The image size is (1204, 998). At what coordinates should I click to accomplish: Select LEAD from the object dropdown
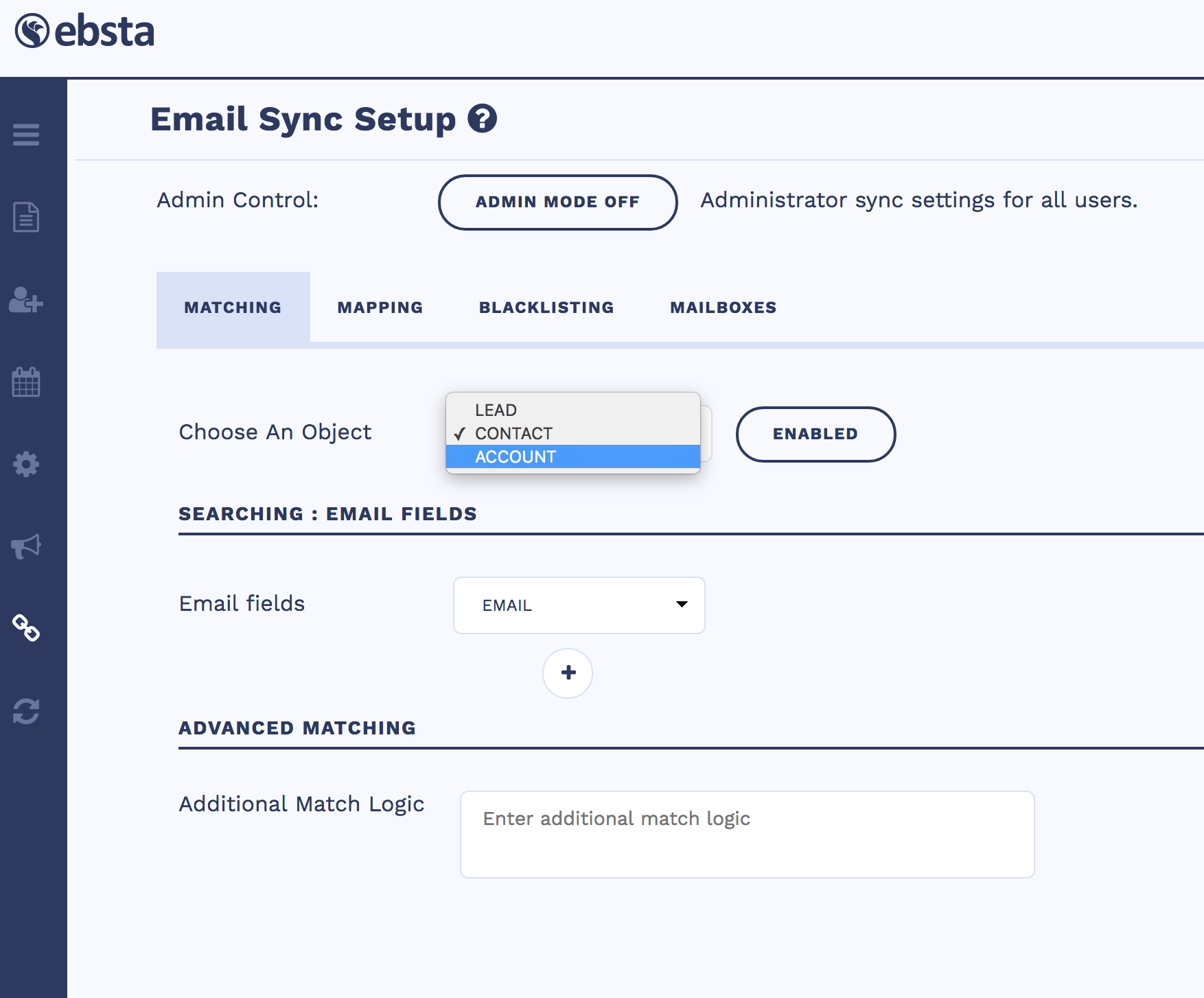(x=496, y=410)
